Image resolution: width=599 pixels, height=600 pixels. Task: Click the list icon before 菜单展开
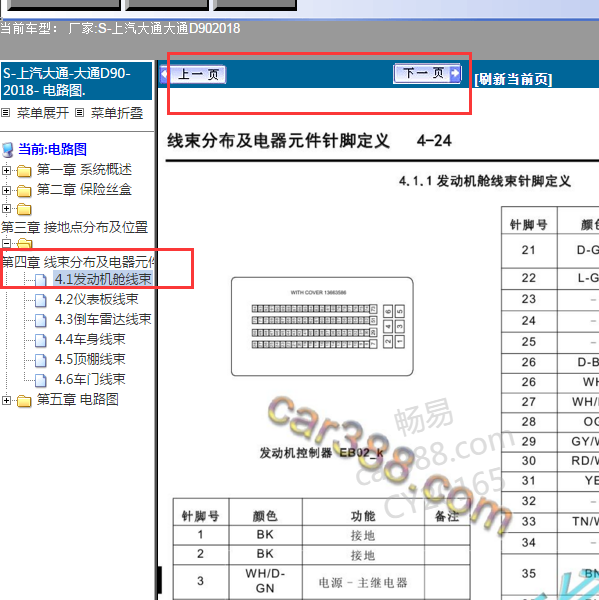coord(5,112)
